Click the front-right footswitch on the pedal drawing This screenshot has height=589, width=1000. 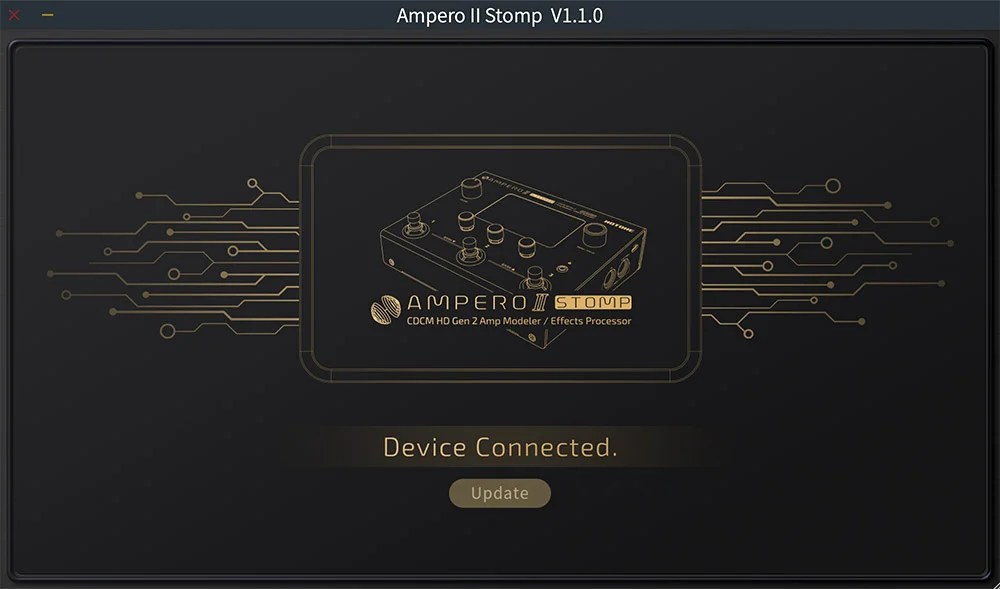(x=536, y=277)
